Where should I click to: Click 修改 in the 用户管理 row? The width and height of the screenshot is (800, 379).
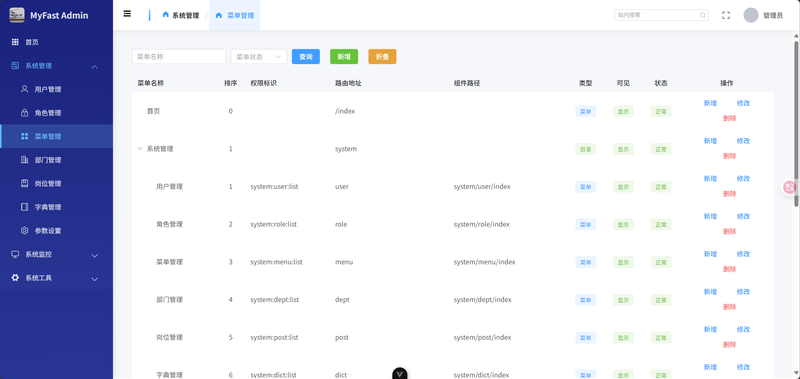coord(743,179)
